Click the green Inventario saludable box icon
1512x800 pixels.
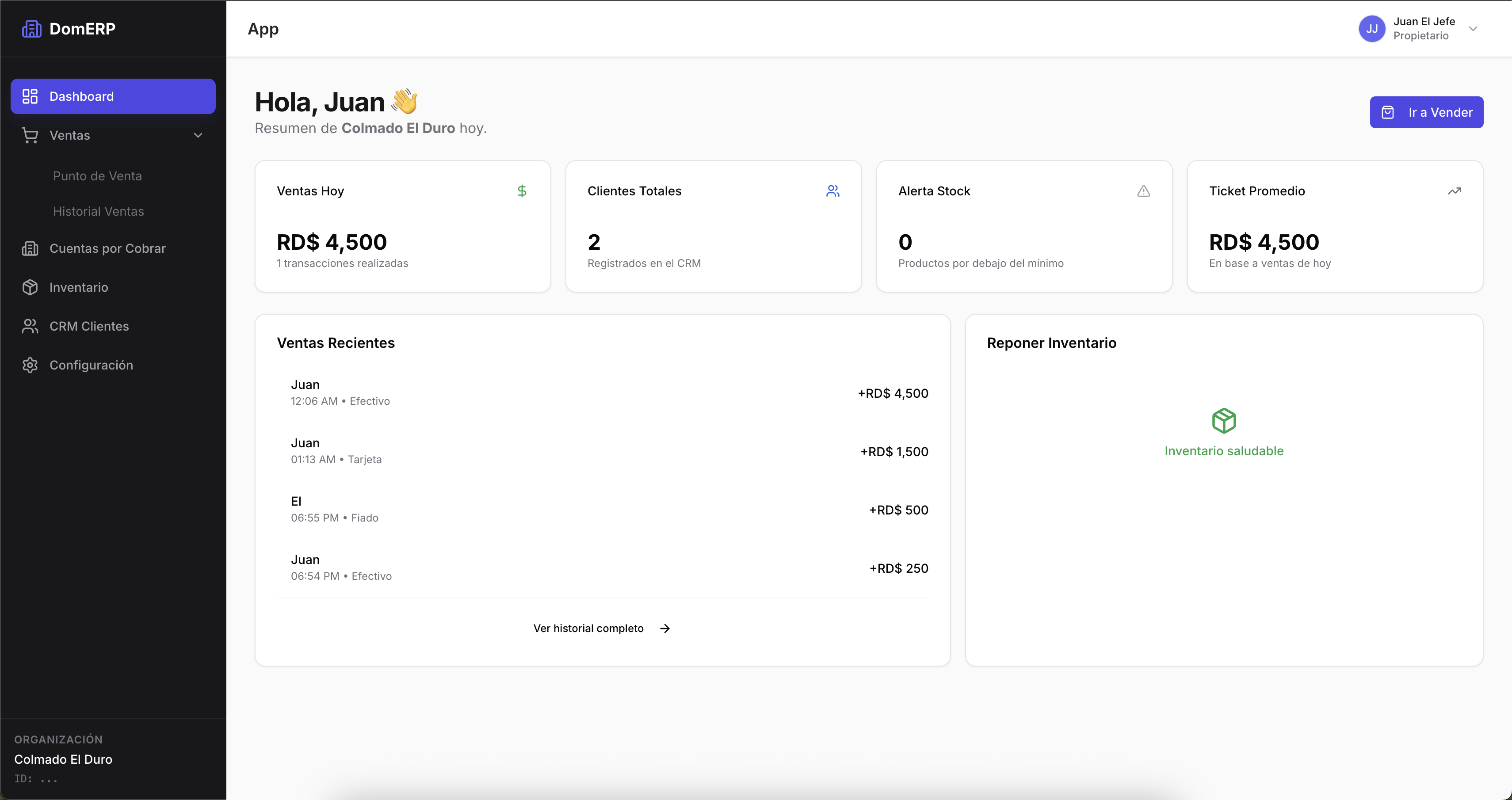pyautogui.click(x=1224, y=421)
